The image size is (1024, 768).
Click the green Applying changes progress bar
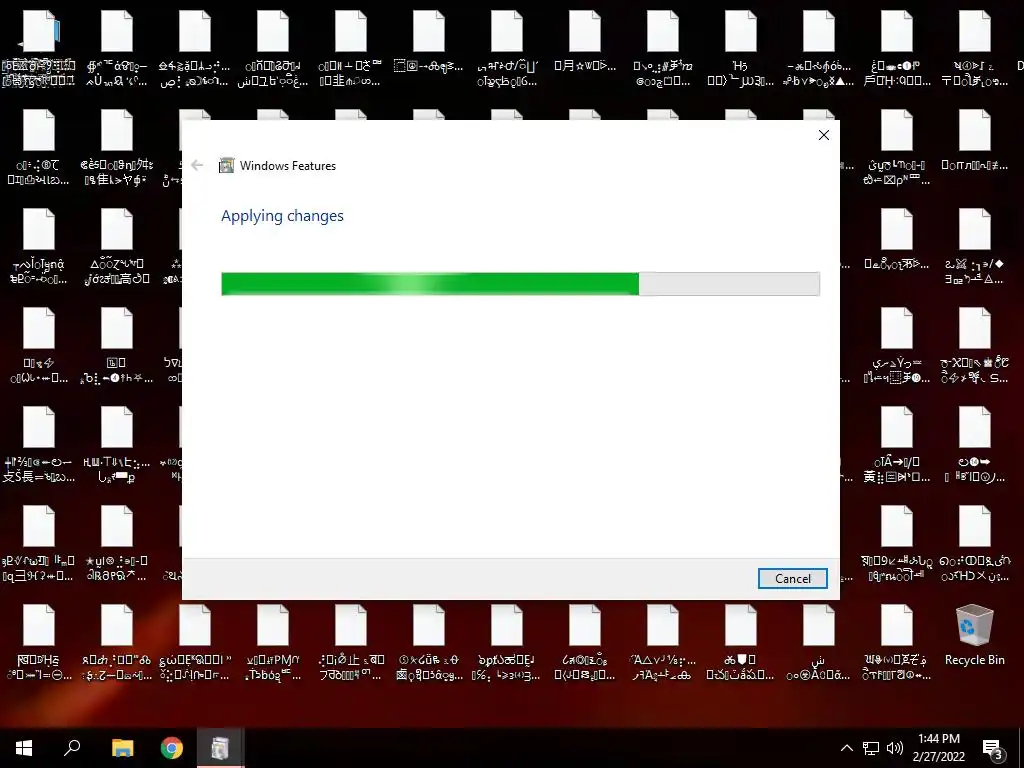click(x=520, y=284)
